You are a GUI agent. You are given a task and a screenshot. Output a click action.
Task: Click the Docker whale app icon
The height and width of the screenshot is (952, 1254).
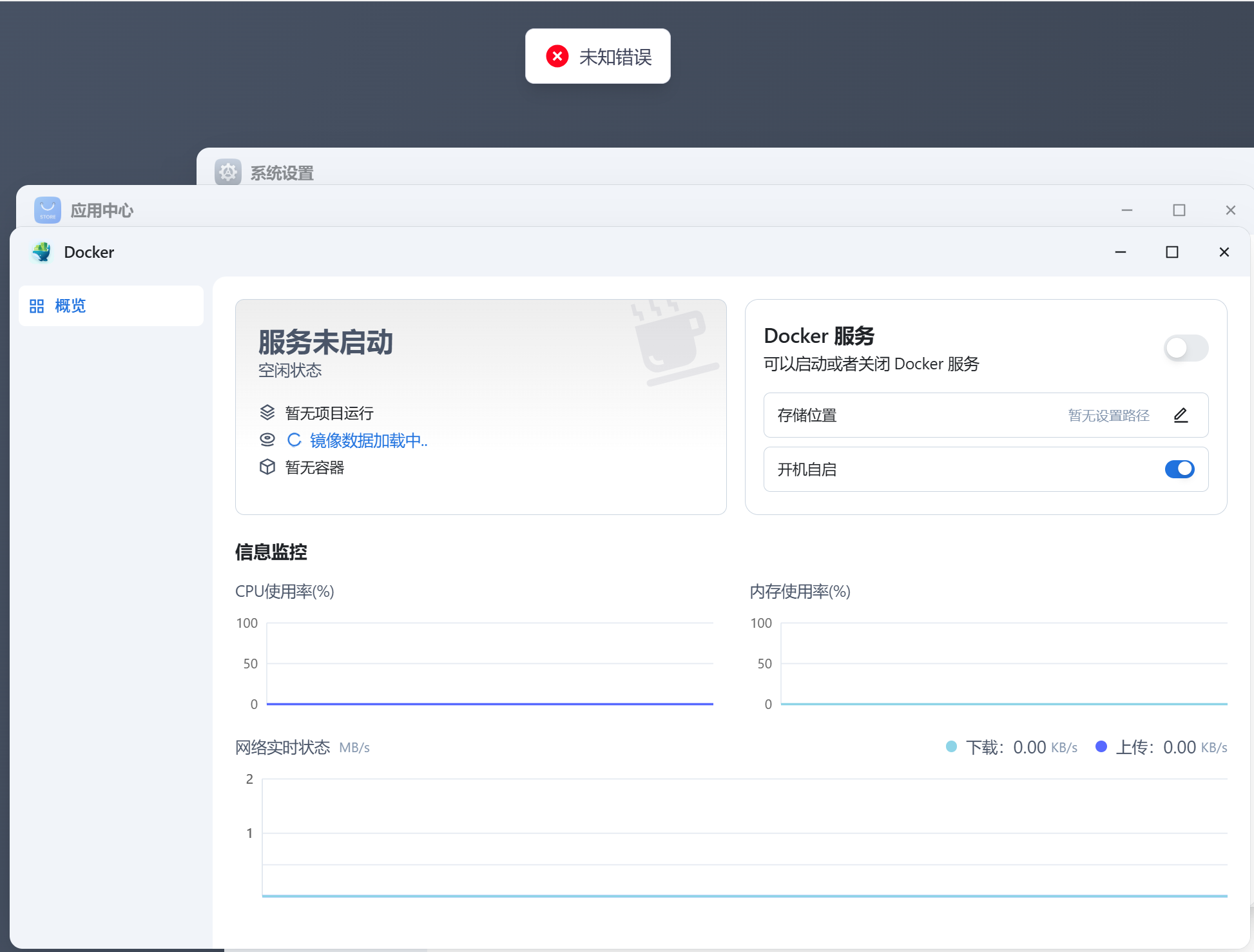pos(43,252)
